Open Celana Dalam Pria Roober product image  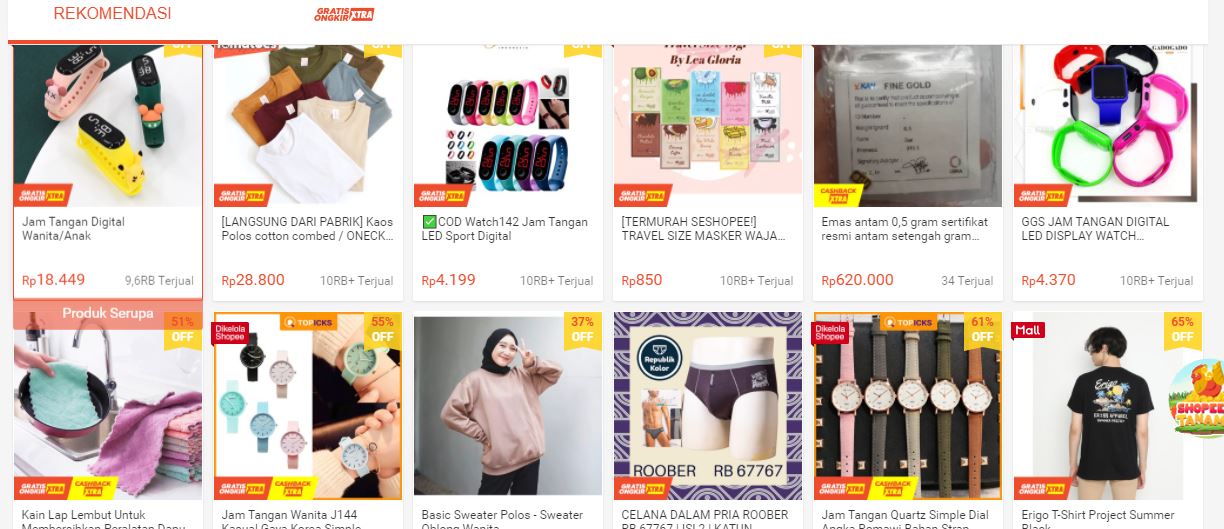[x=708, y=405]
